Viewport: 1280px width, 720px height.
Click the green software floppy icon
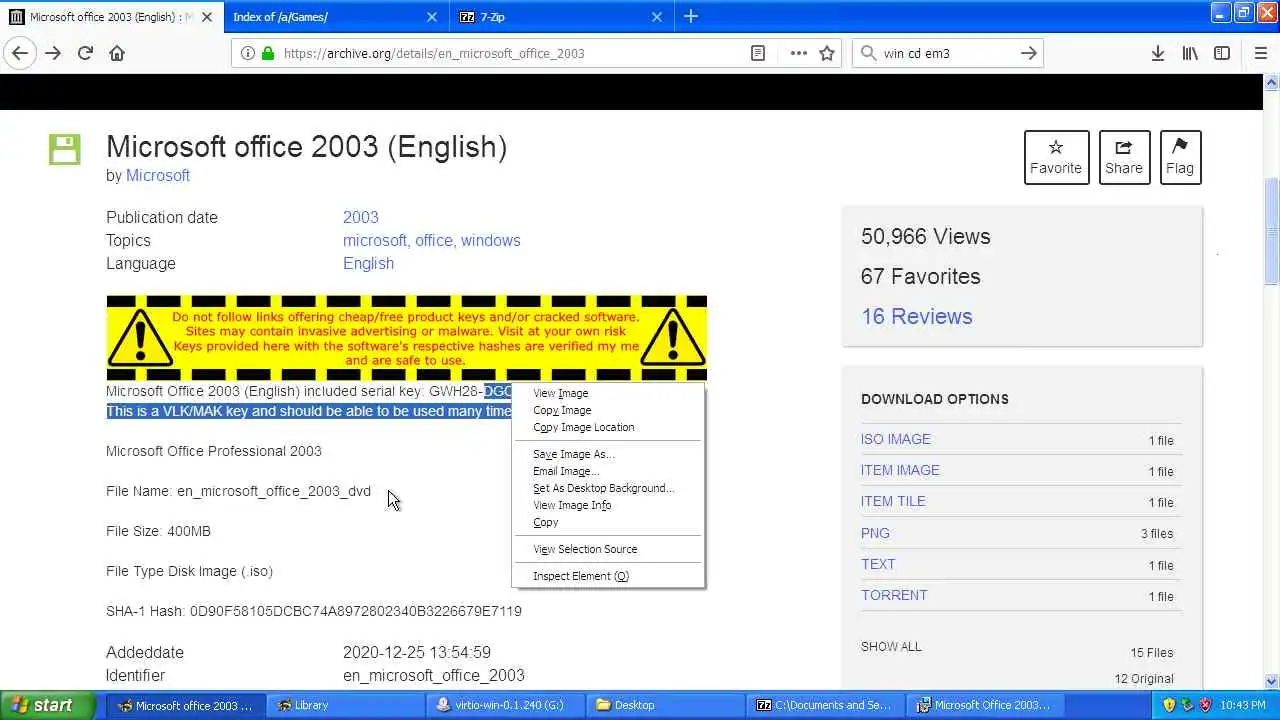[x=64, y=149]
